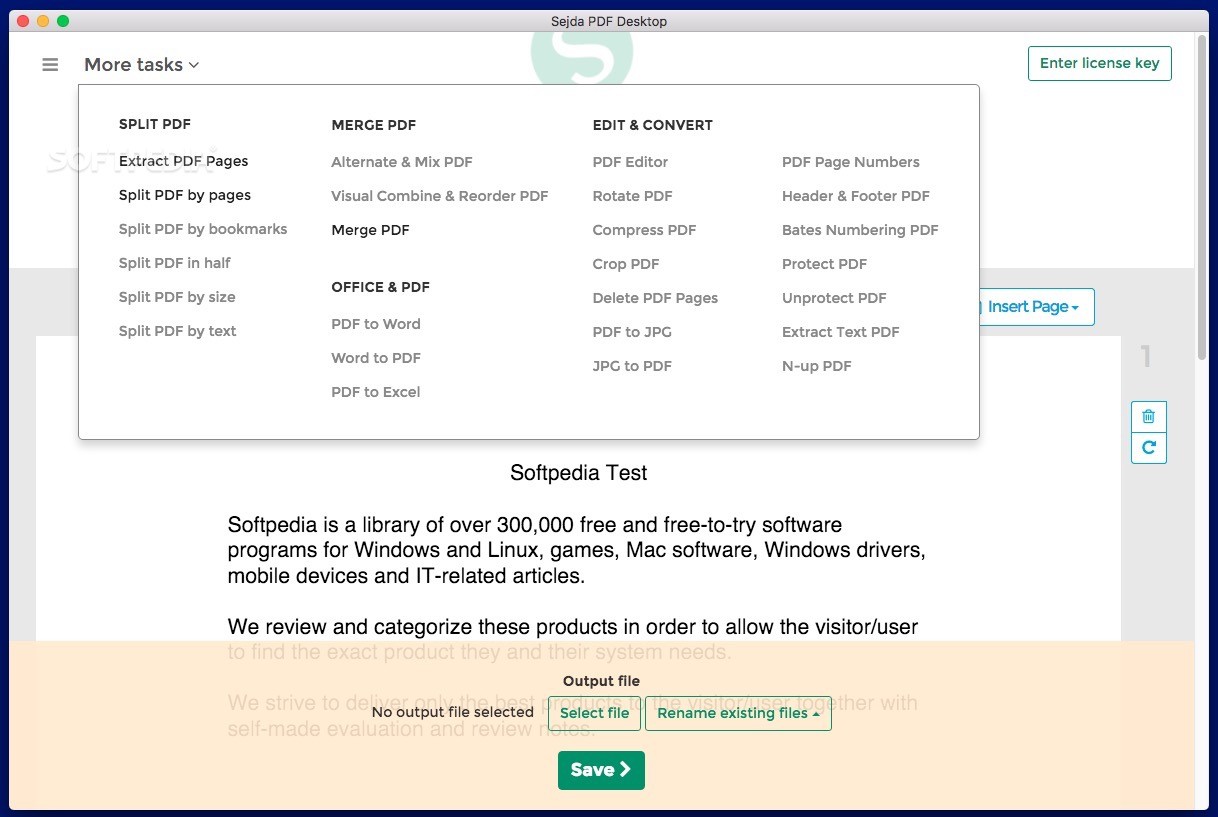Image resolution: width=1218 pixels, height=817 pixels.
Task: Rotate the page with the rotate icon
Action: [1148, 448]
